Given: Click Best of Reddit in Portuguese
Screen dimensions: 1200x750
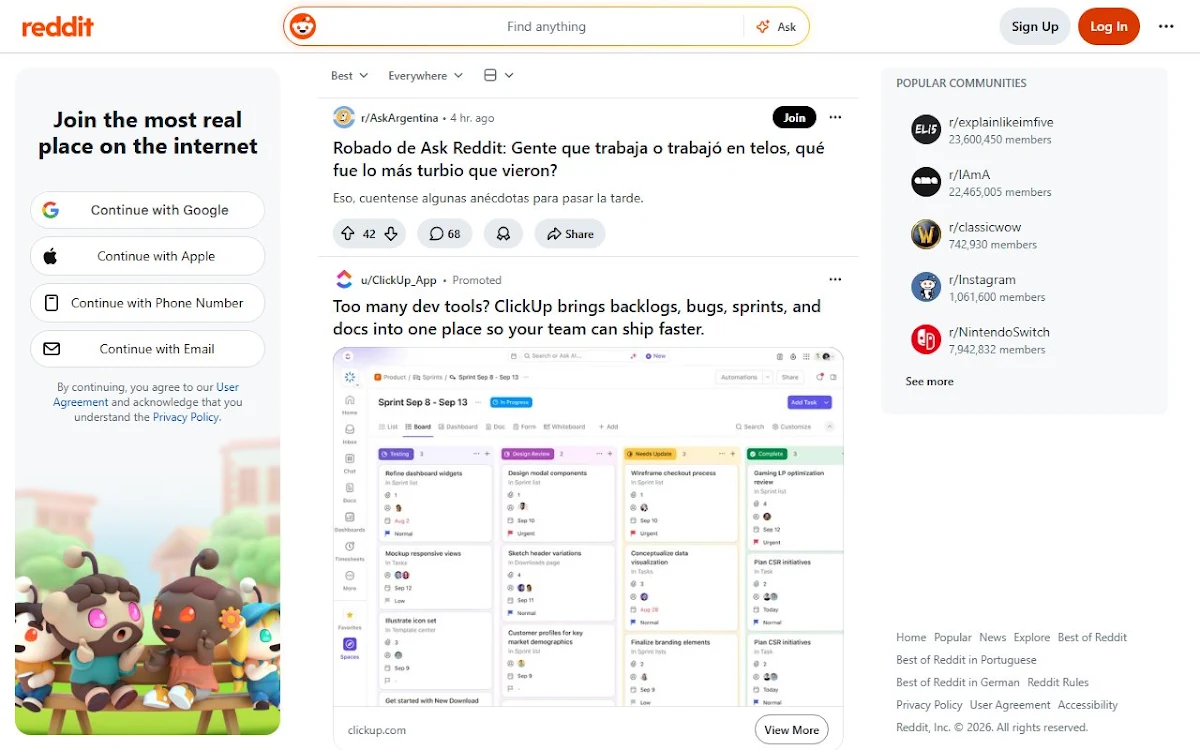Looking at the screenshot, I should 966,660.
